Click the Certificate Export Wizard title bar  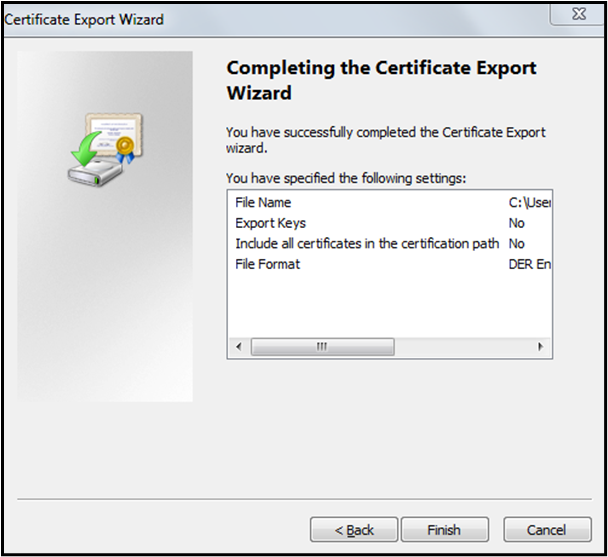click(x=250, y=19)
